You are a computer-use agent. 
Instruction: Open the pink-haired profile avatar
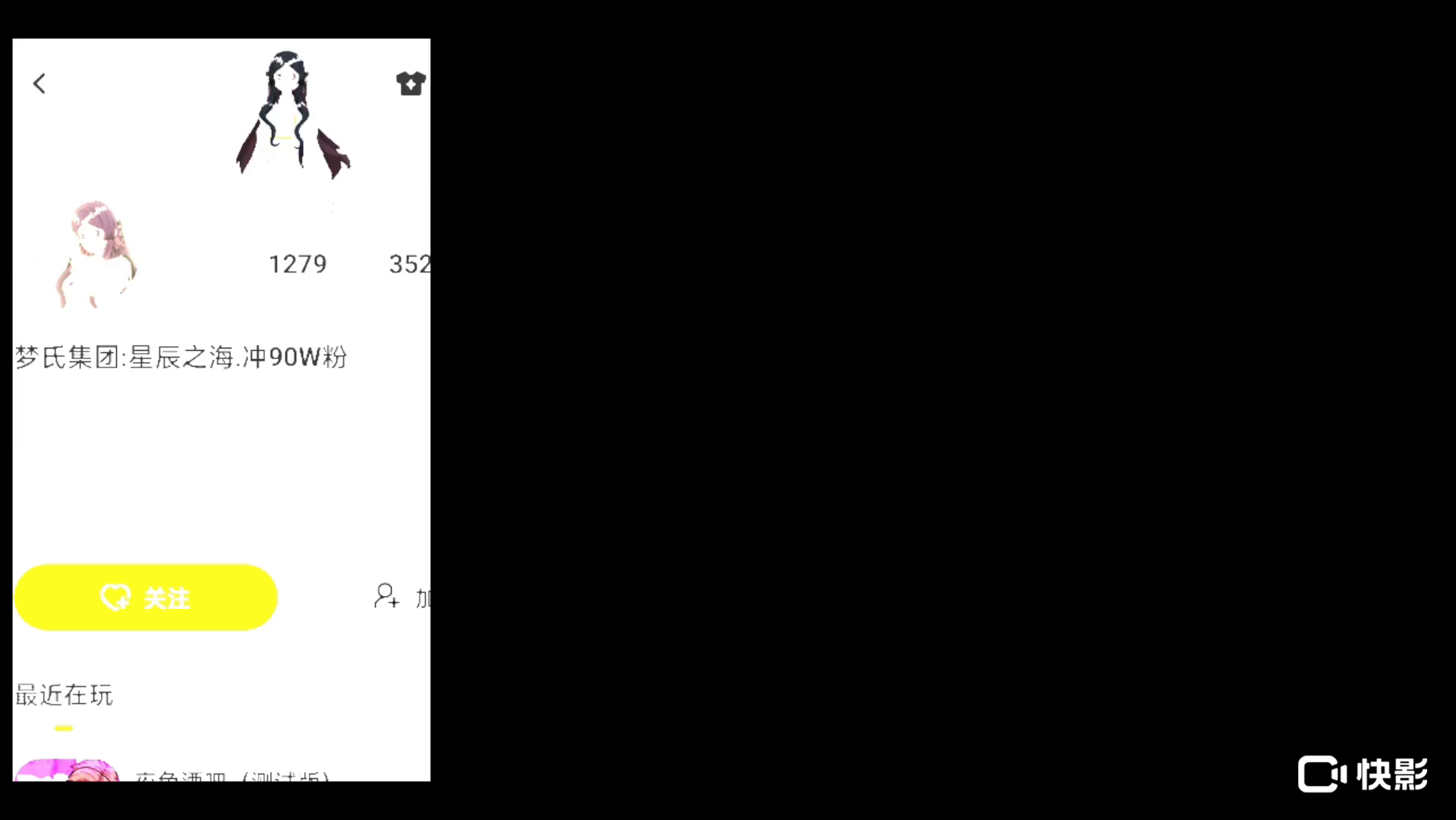(x=93, y=254)
